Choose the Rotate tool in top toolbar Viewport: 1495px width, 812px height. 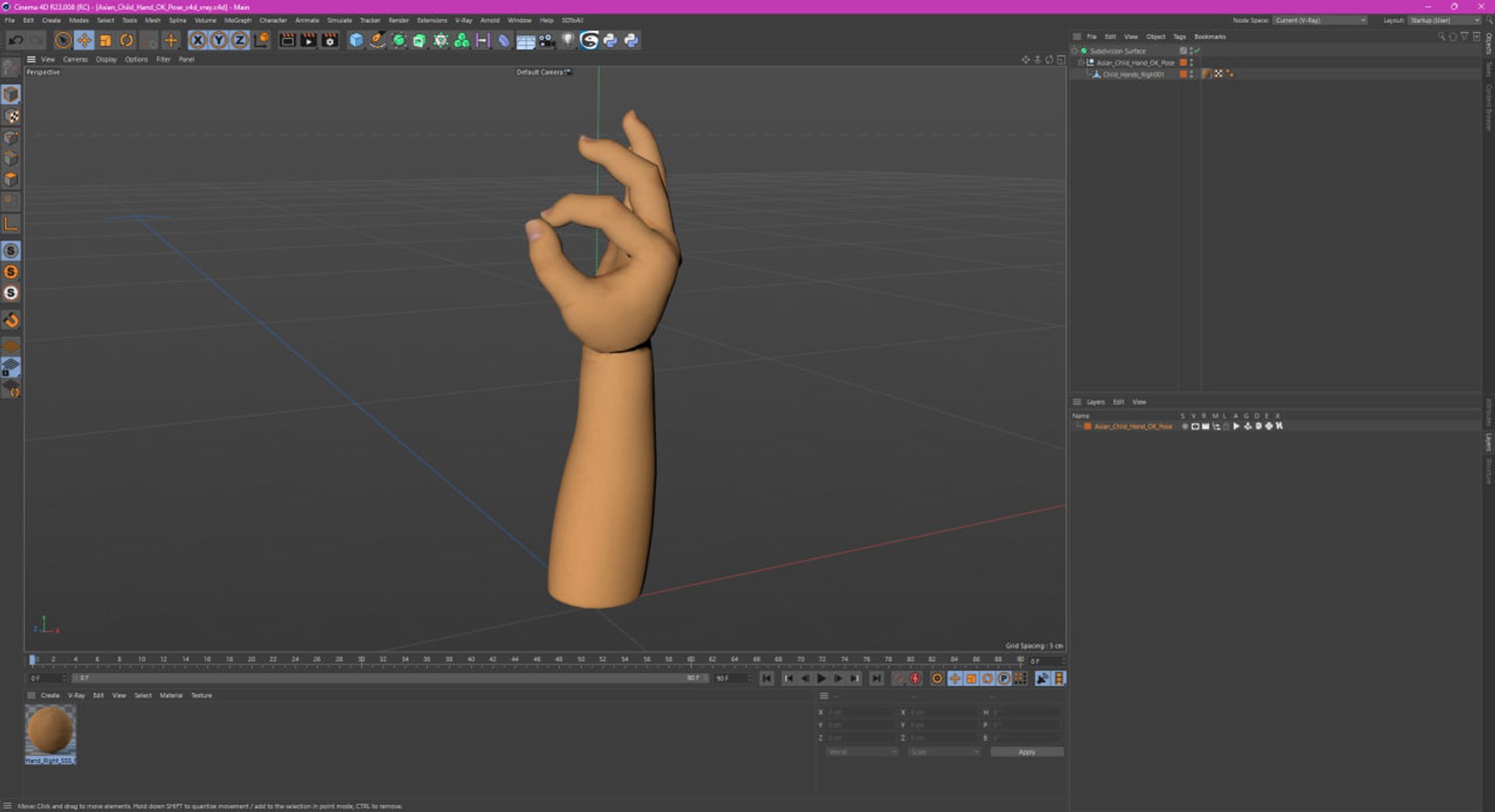(126, 40)
